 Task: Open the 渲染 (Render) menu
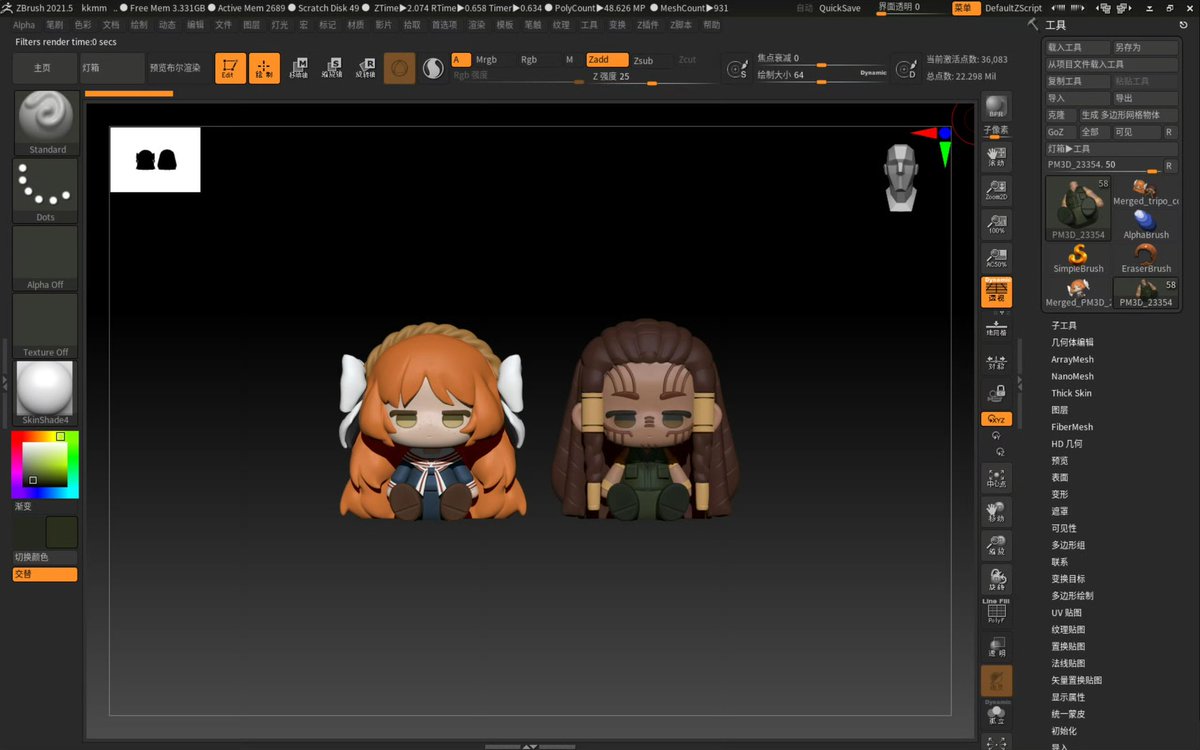(x=476, y=25)
